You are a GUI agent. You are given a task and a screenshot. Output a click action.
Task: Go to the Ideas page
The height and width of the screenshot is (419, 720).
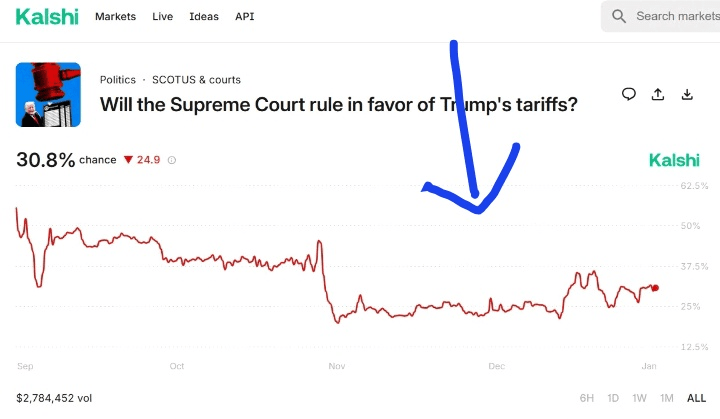coord(204,17)
